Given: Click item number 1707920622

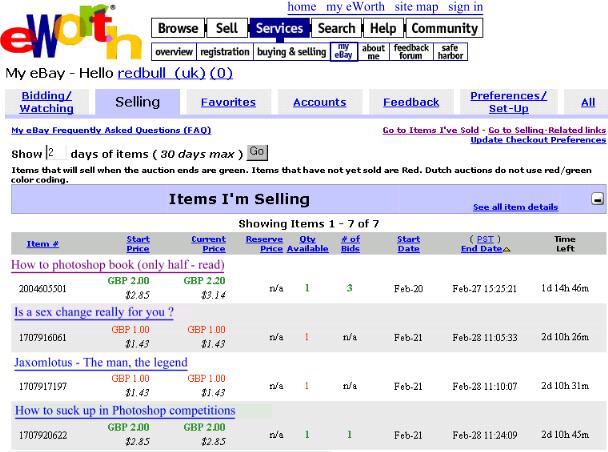Looking at the screenshot, I should click(x=43, y=435).
